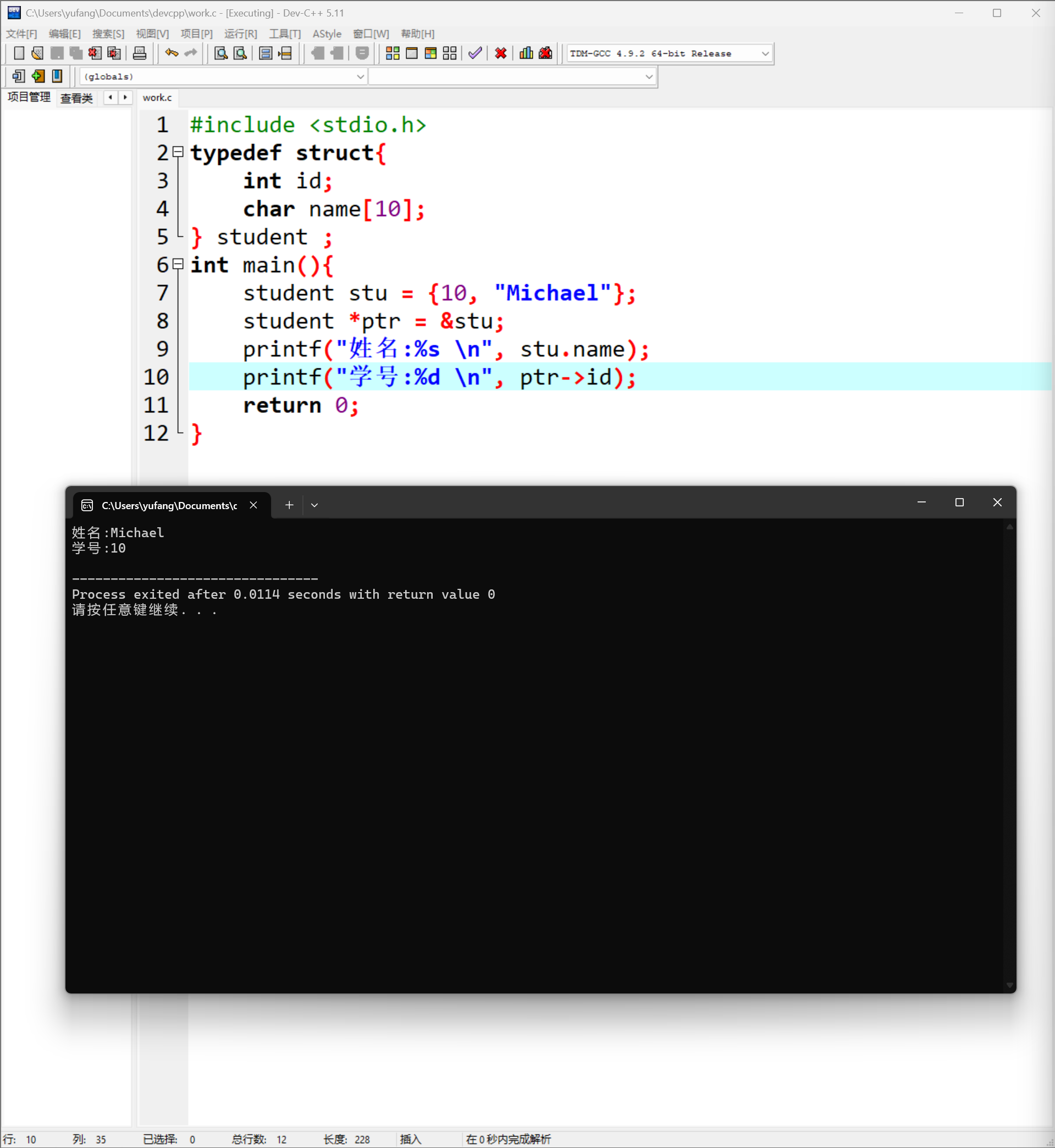Open the AStyle menu
1055x1148 pixels.
(x=327, y=34)
